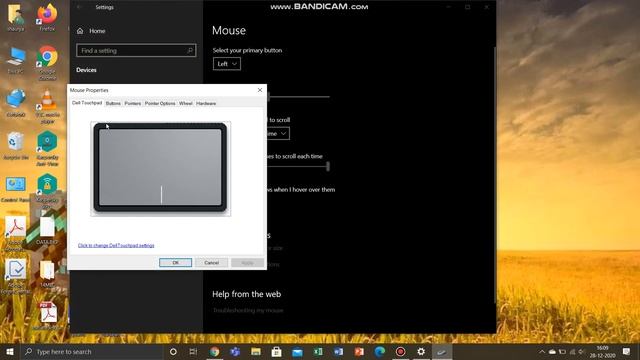Open the blue globe network desktop icon
The width and height of the screenshot is (640, 360).
[x=16, y=103]
